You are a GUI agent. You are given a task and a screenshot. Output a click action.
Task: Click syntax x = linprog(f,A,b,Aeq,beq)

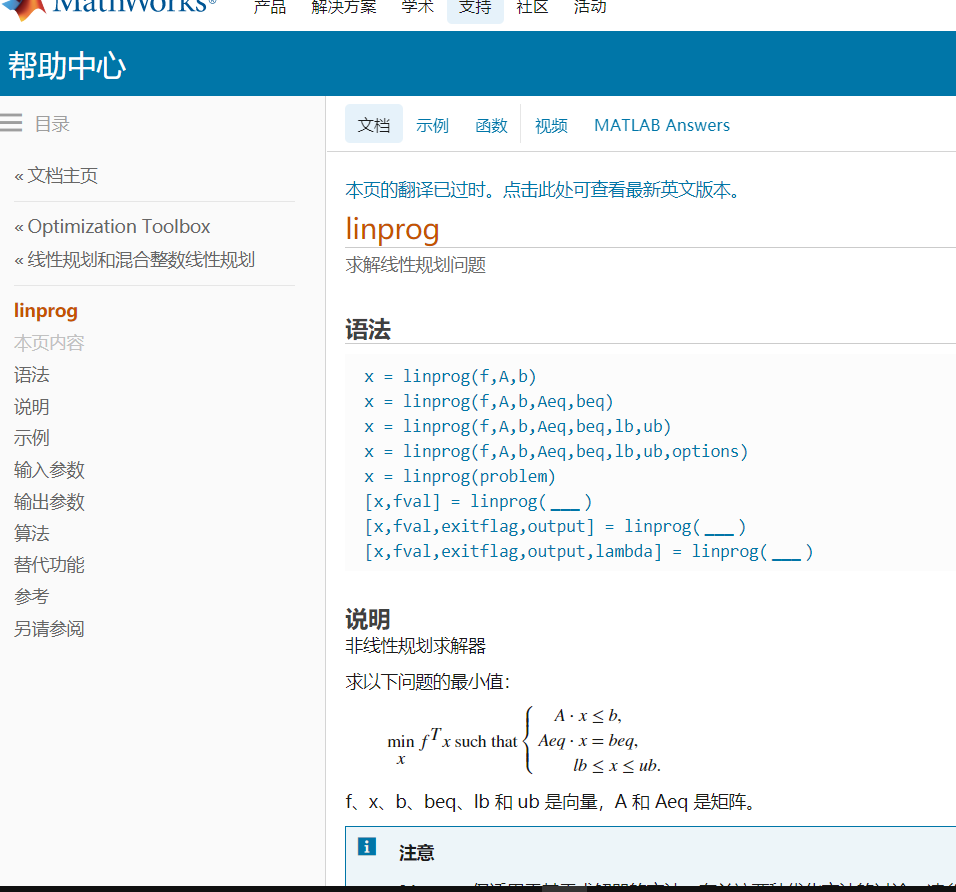point(488,401)
